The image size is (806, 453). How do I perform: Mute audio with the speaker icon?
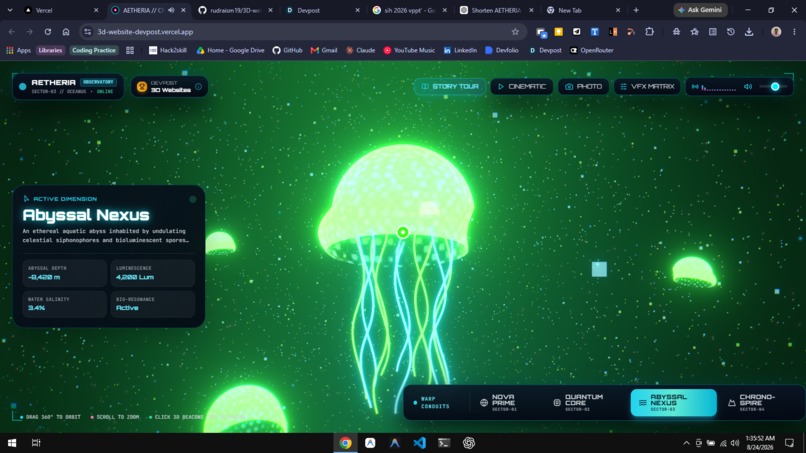pos(748,87)
